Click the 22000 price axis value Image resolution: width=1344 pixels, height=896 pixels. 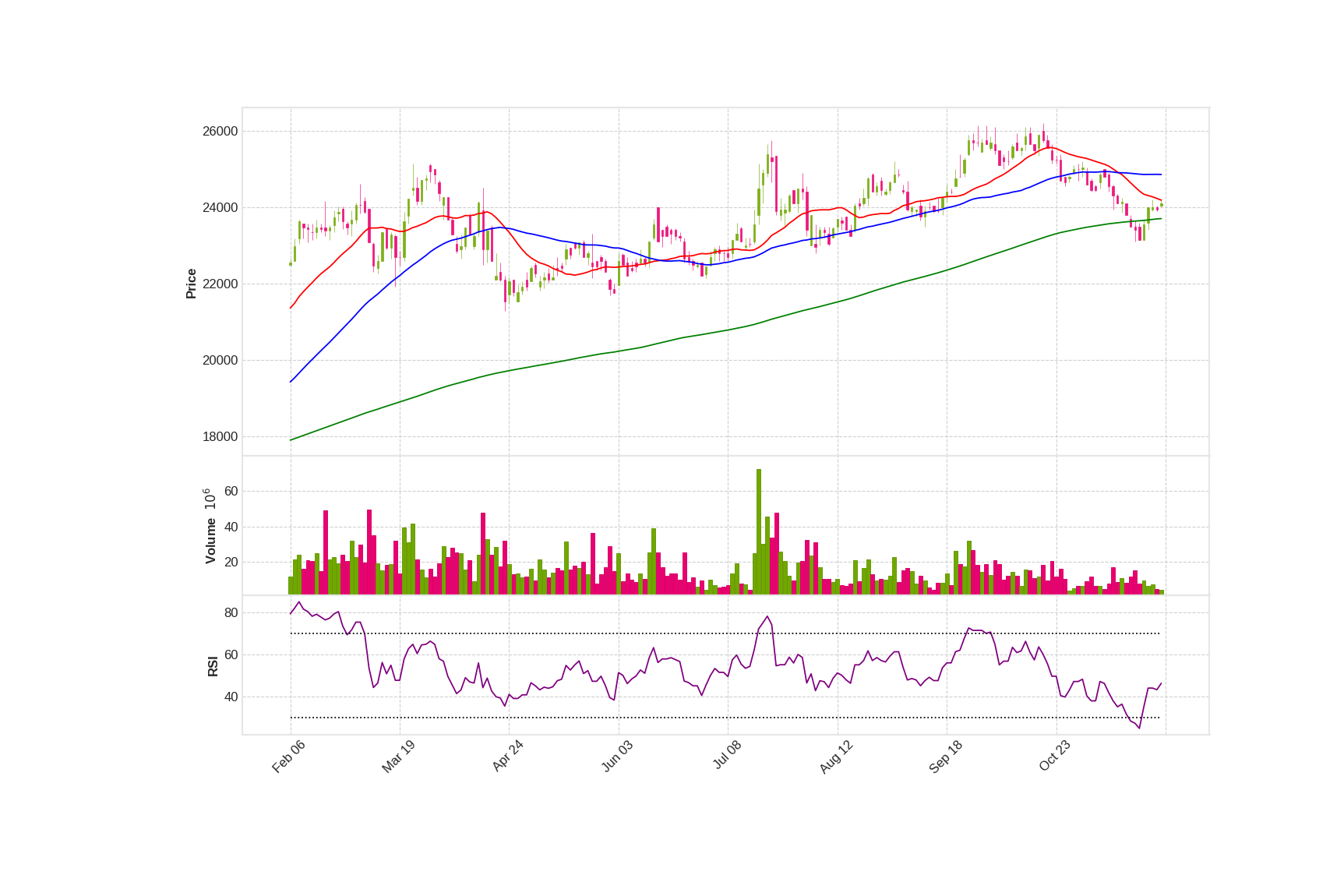[220, 284]
